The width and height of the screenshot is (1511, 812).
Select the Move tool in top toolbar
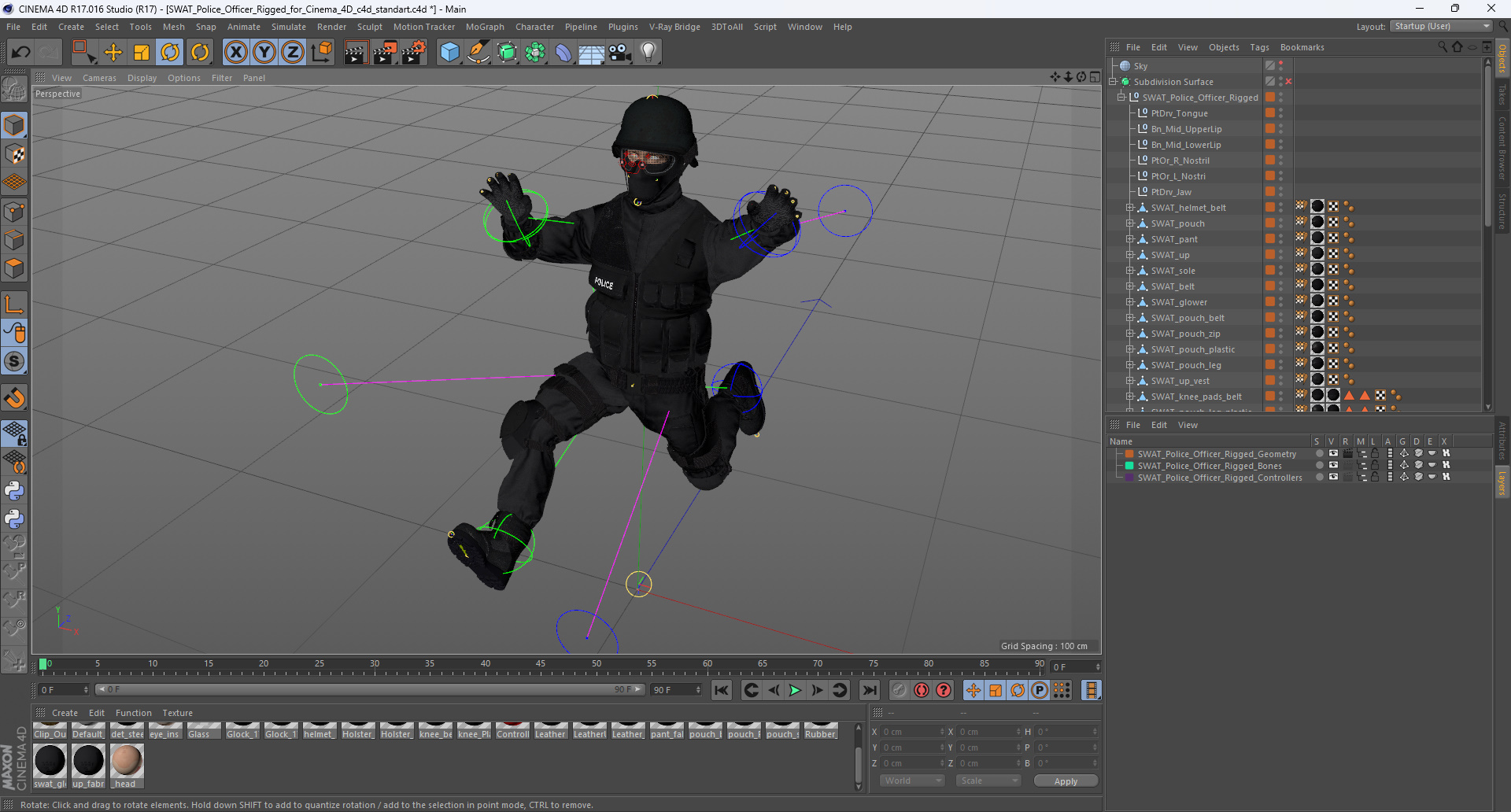click(x=113, y=53)
